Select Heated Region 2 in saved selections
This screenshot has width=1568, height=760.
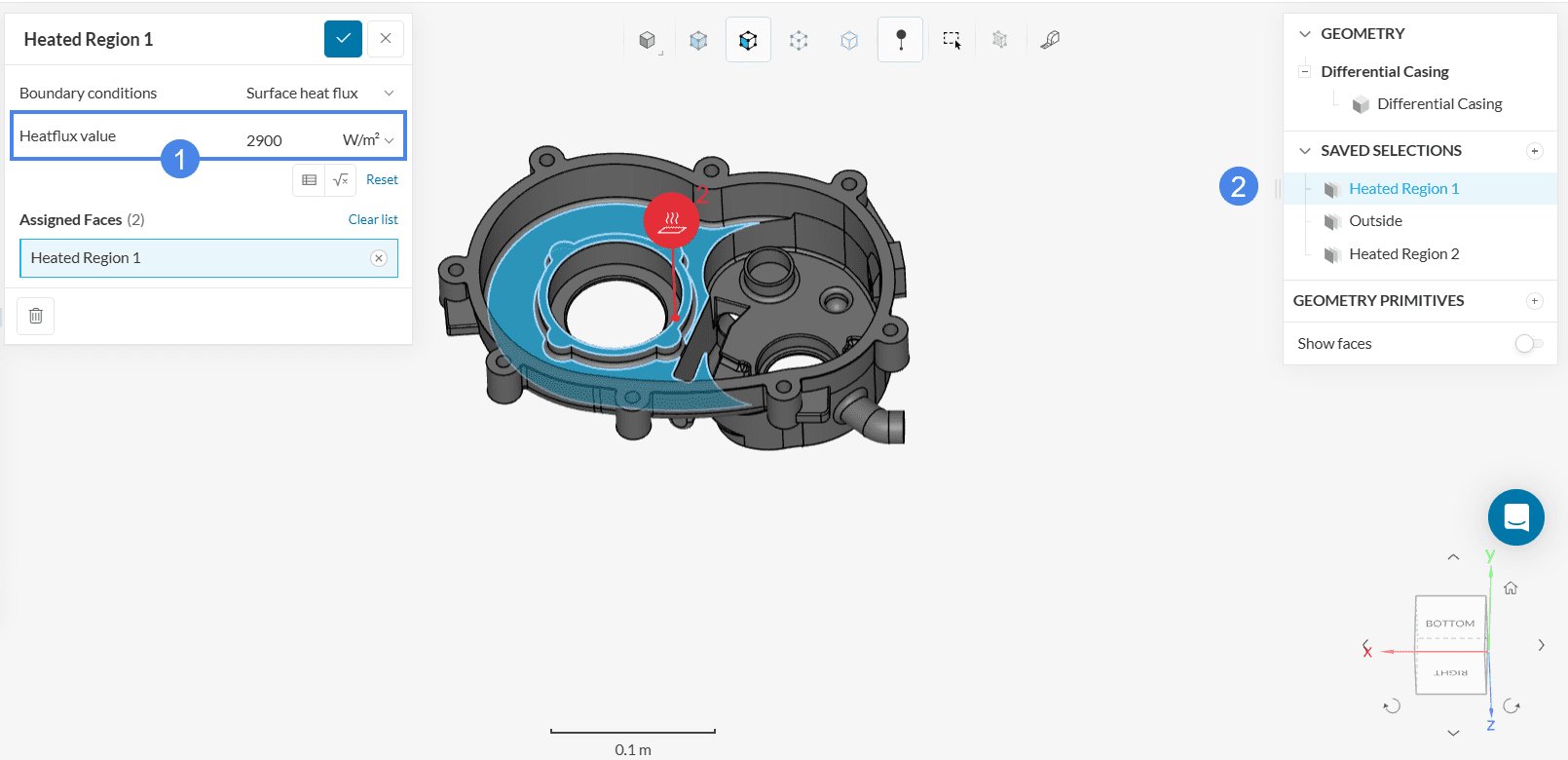(1403, 254)
